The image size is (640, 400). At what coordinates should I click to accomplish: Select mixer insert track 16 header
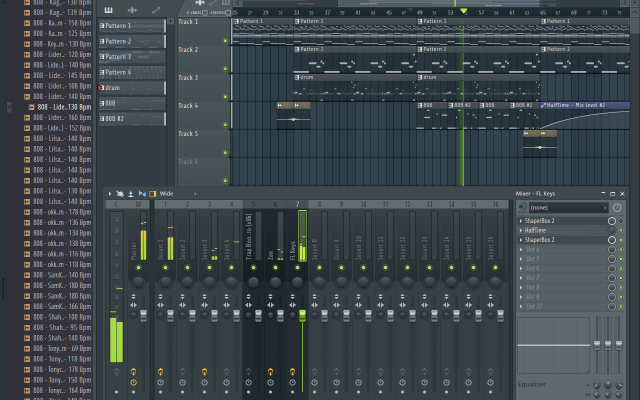pos(496,204)
